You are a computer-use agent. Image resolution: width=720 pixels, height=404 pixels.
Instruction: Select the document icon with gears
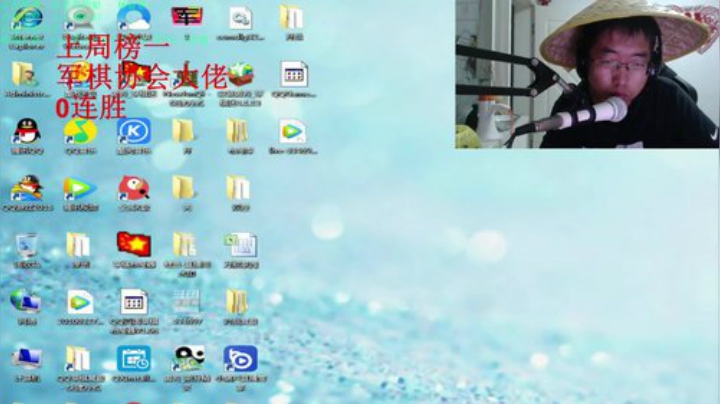pos(241,19)
